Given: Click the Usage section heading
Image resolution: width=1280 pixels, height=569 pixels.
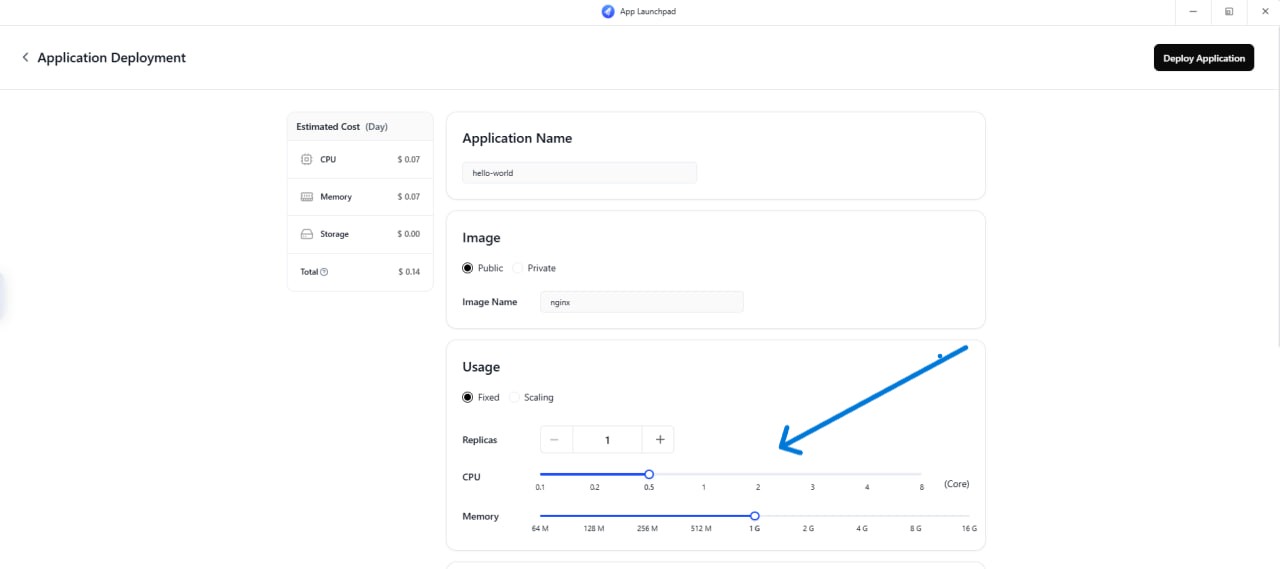Looking at the screenshot, I should (x=481, y=367).
